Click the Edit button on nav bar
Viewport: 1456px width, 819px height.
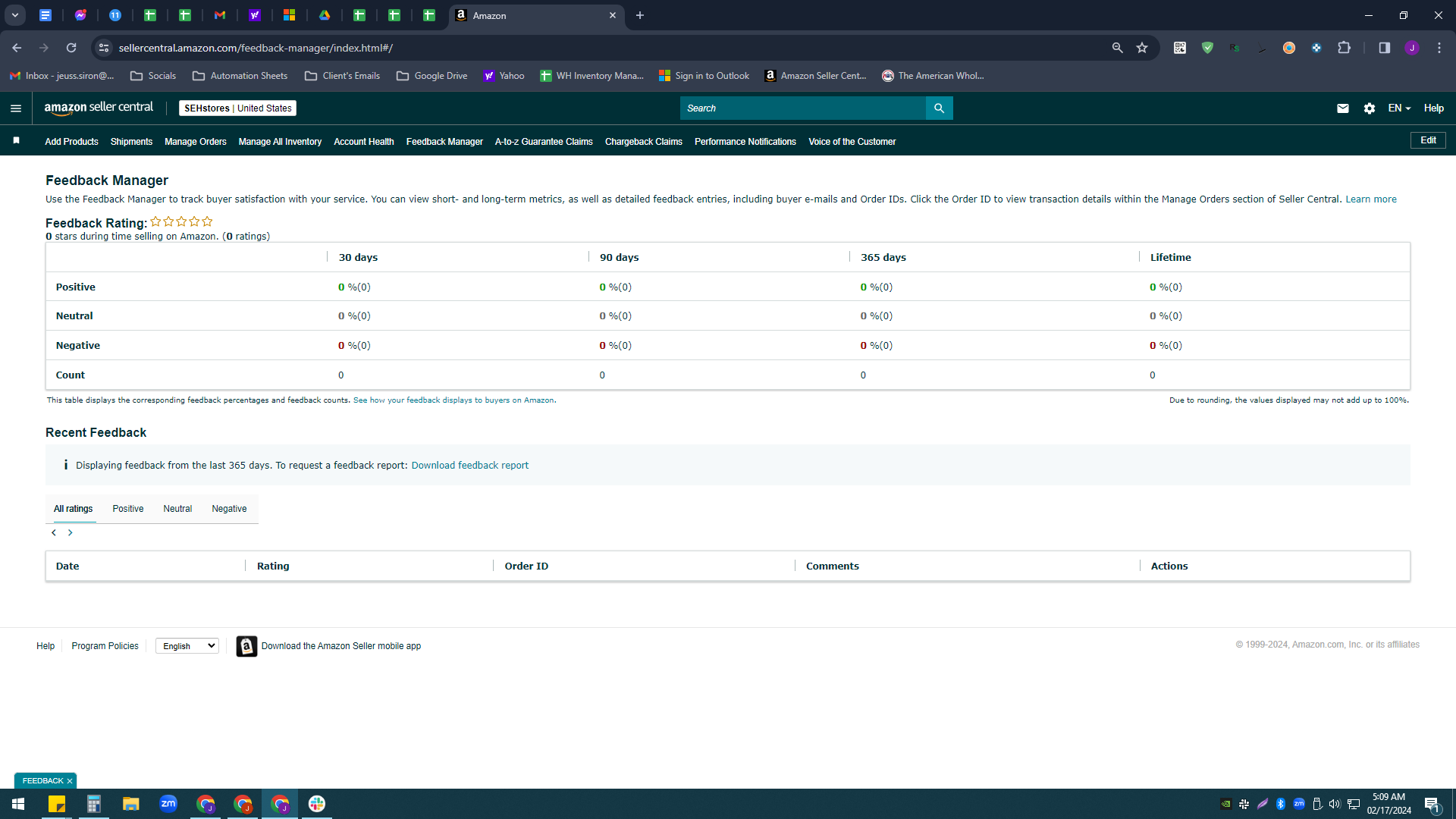(1428, 140)
